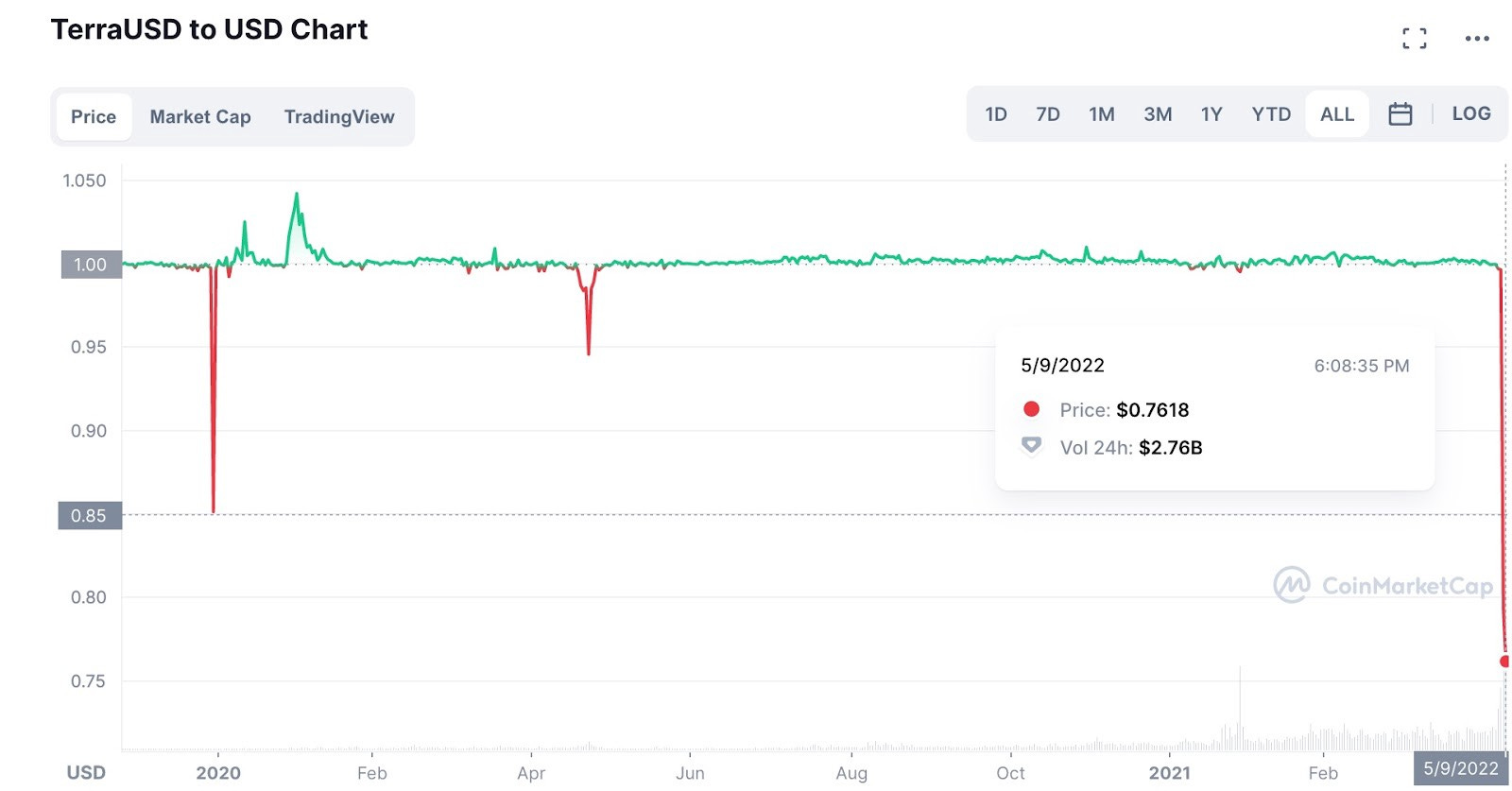Switch to the Market Cap tab
Screen dimensions: 1512x791
pyautogui.click(x=200, y=117)
